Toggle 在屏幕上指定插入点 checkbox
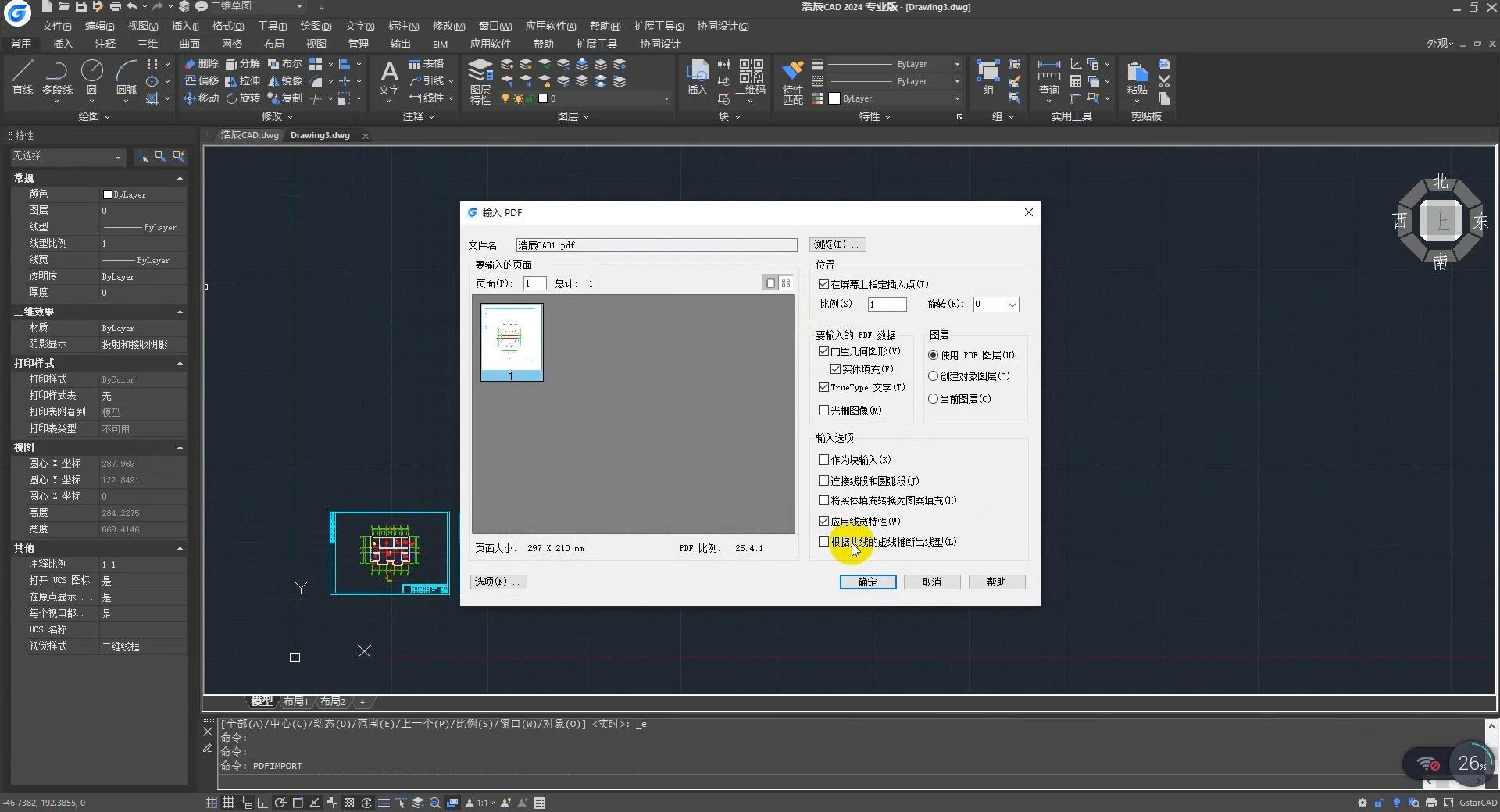Image resolution: width=1500 pixels, height=812 pixels. [823, 284]
